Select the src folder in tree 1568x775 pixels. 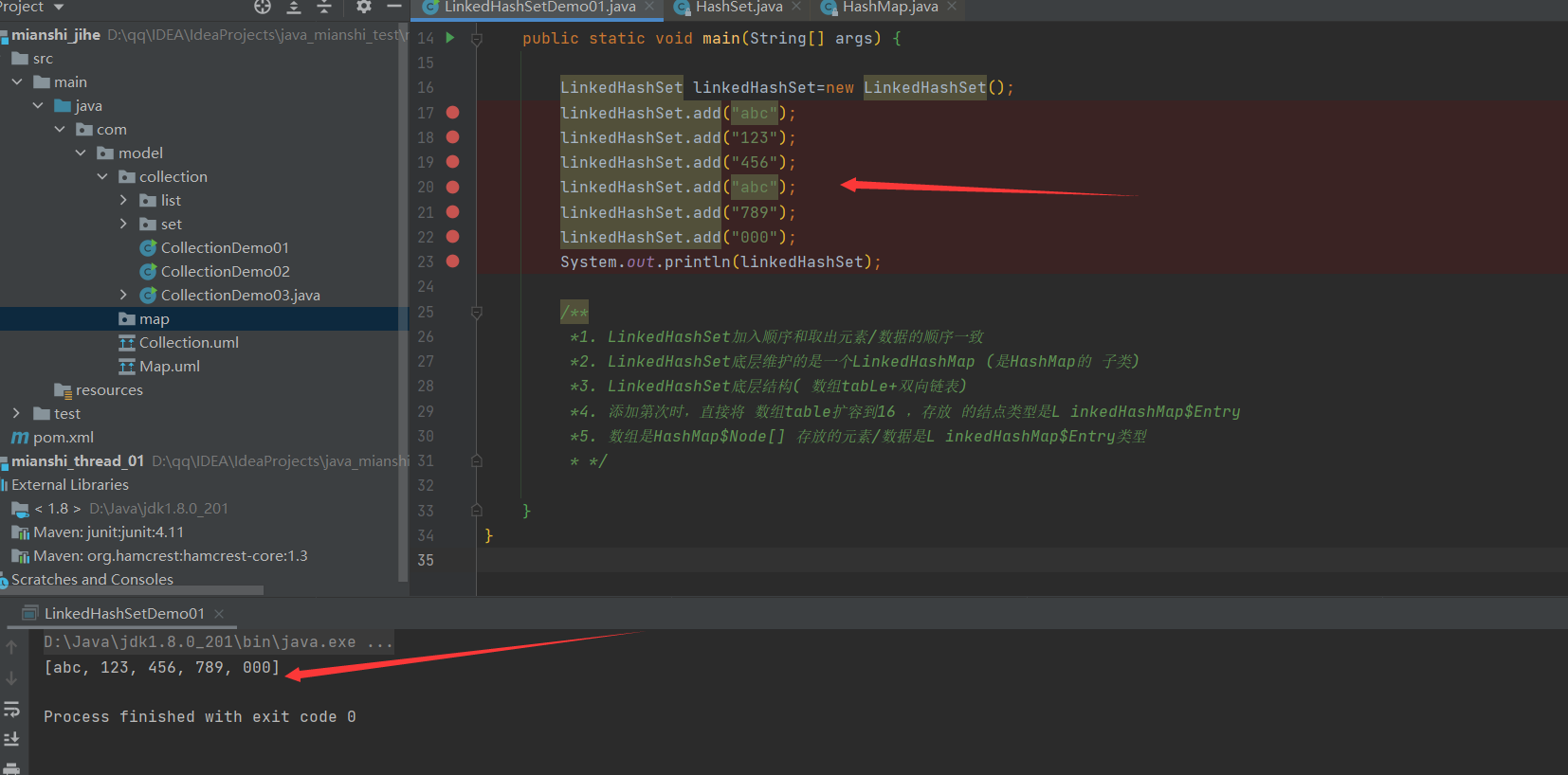[x=43, y=59]
